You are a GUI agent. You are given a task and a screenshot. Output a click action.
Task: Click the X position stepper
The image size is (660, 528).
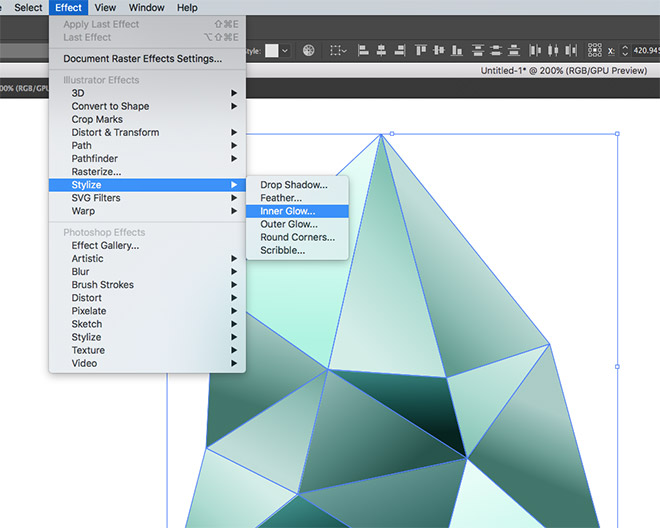click(626, 49)
